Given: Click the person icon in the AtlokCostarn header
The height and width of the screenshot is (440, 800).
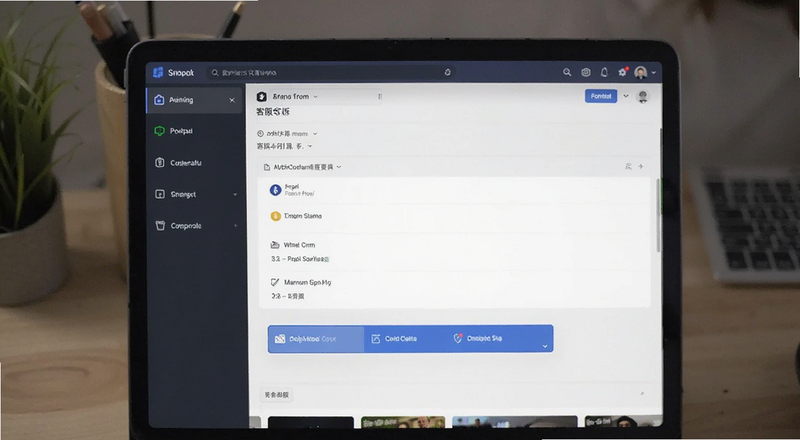Looking at the screenshot, I should pos(628,166).
